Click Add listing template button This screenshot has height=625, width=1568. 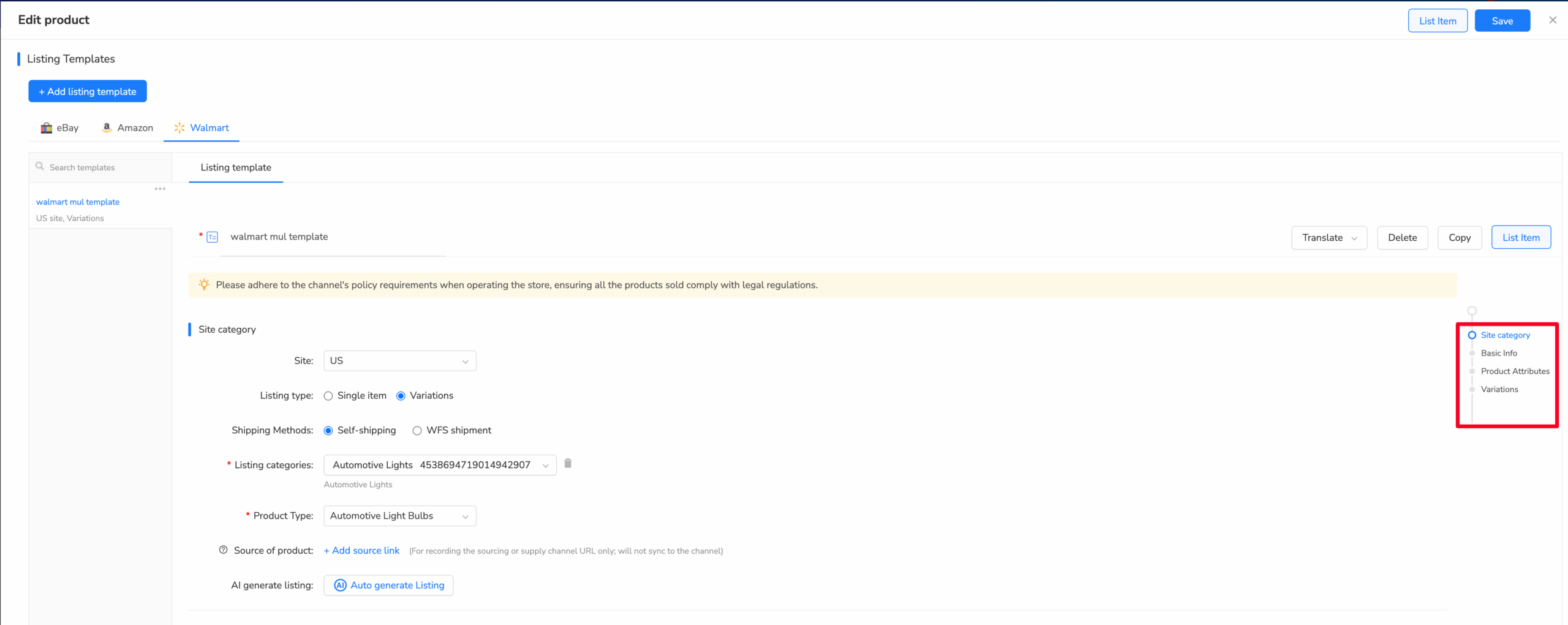[x=88, y=91]
